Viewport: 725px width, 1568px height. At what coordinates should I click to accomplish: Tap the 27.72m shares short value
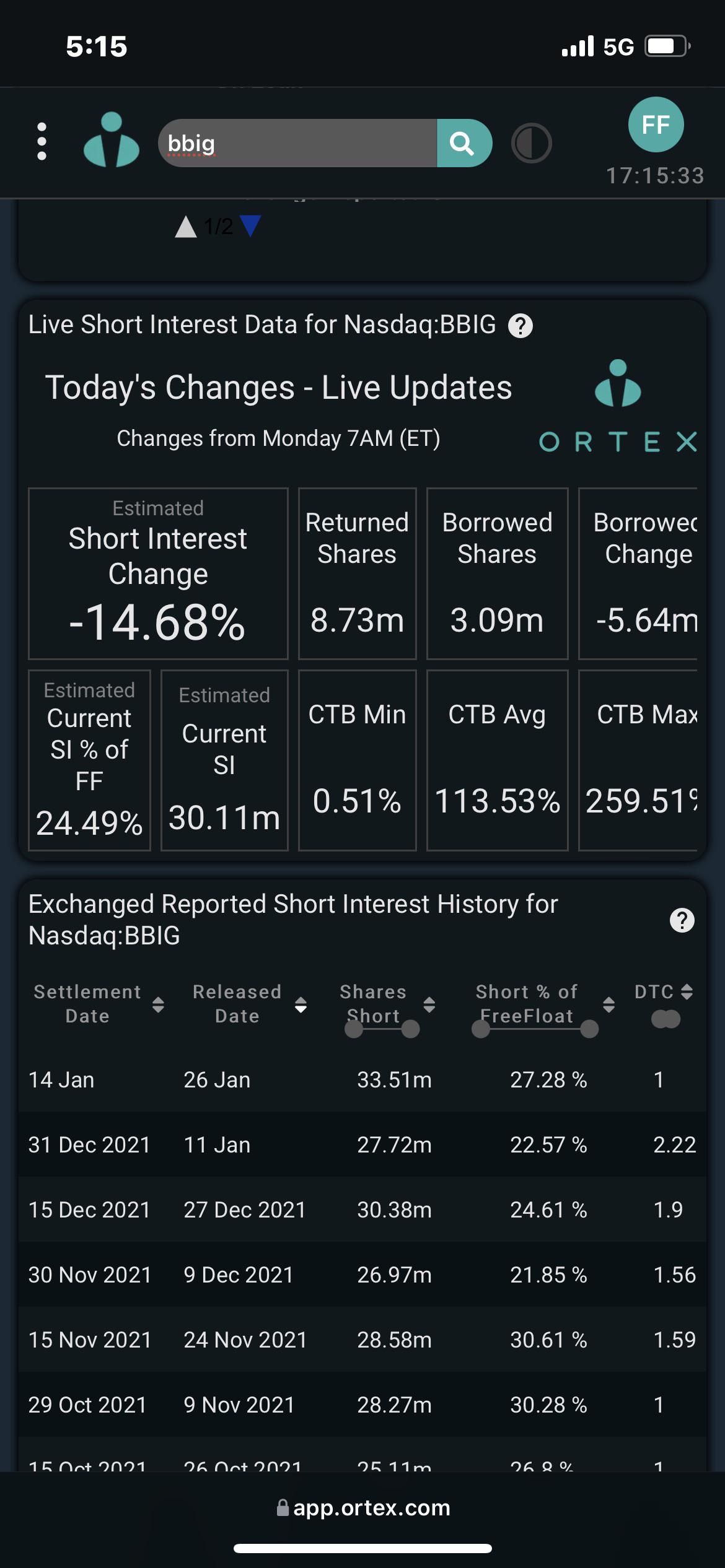click(394, 1145)
